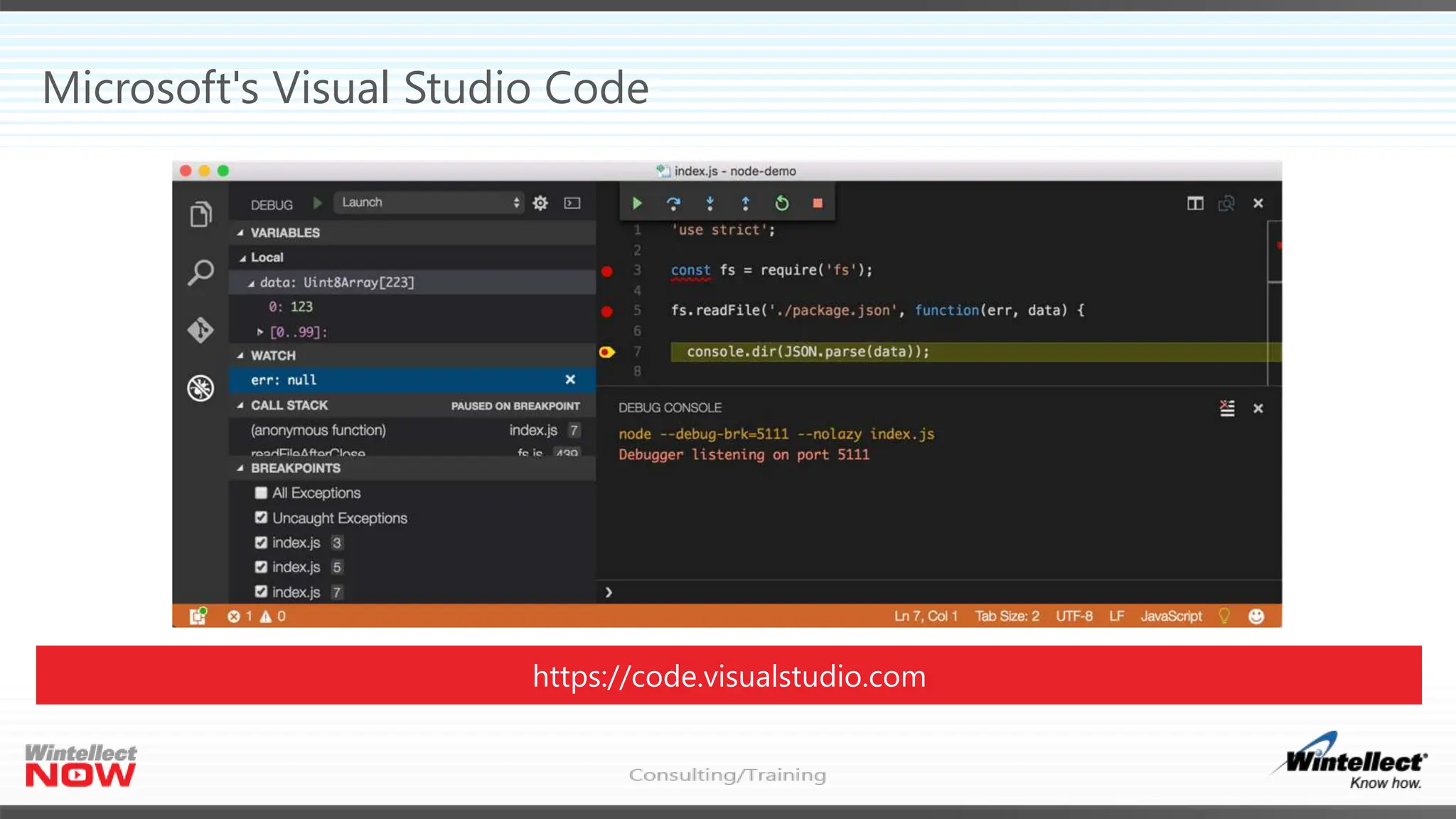Collapse the VARIABLES section

click(x=240, y=232)
